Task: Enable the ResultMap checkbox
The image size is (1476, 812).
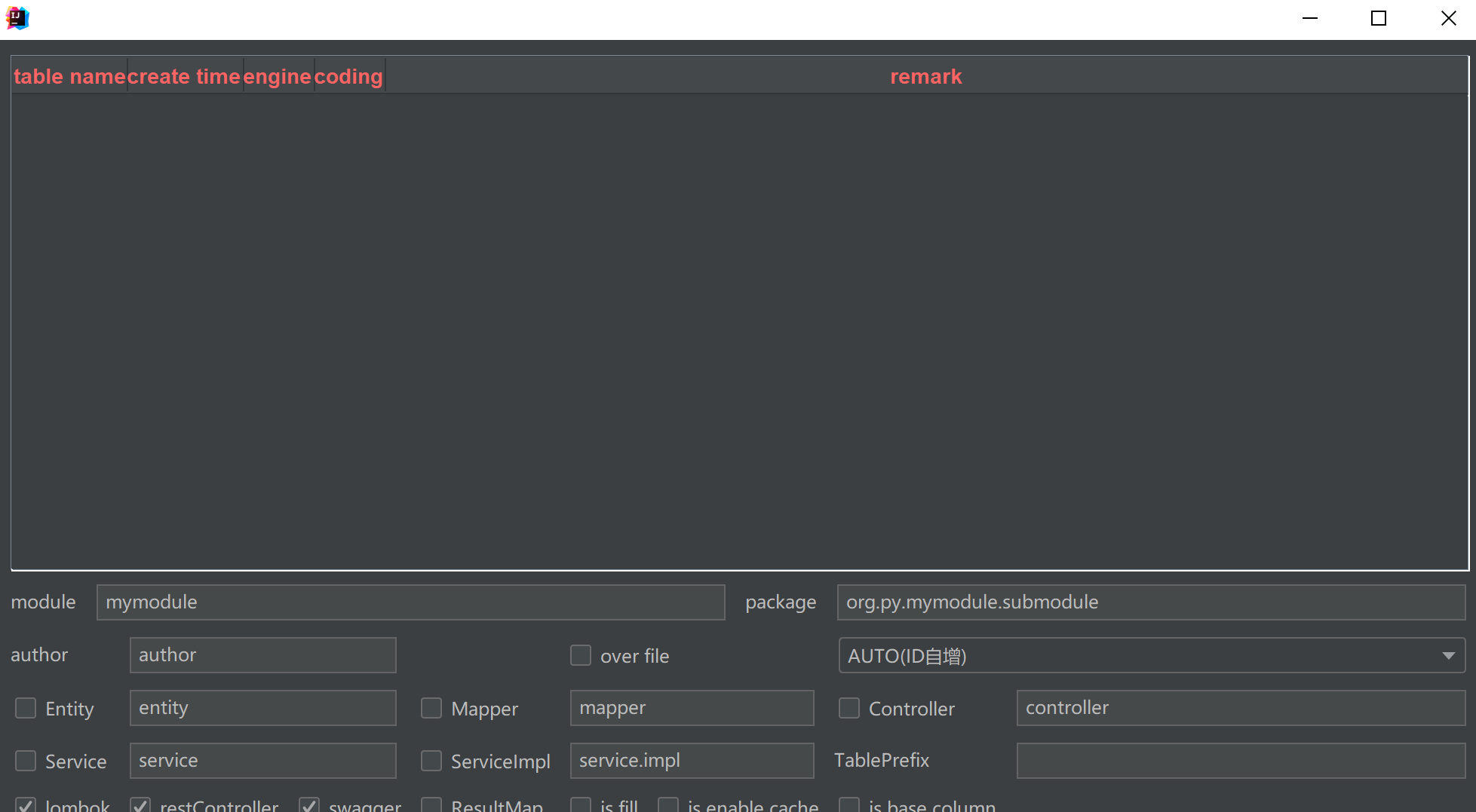Action: point(431,806)
